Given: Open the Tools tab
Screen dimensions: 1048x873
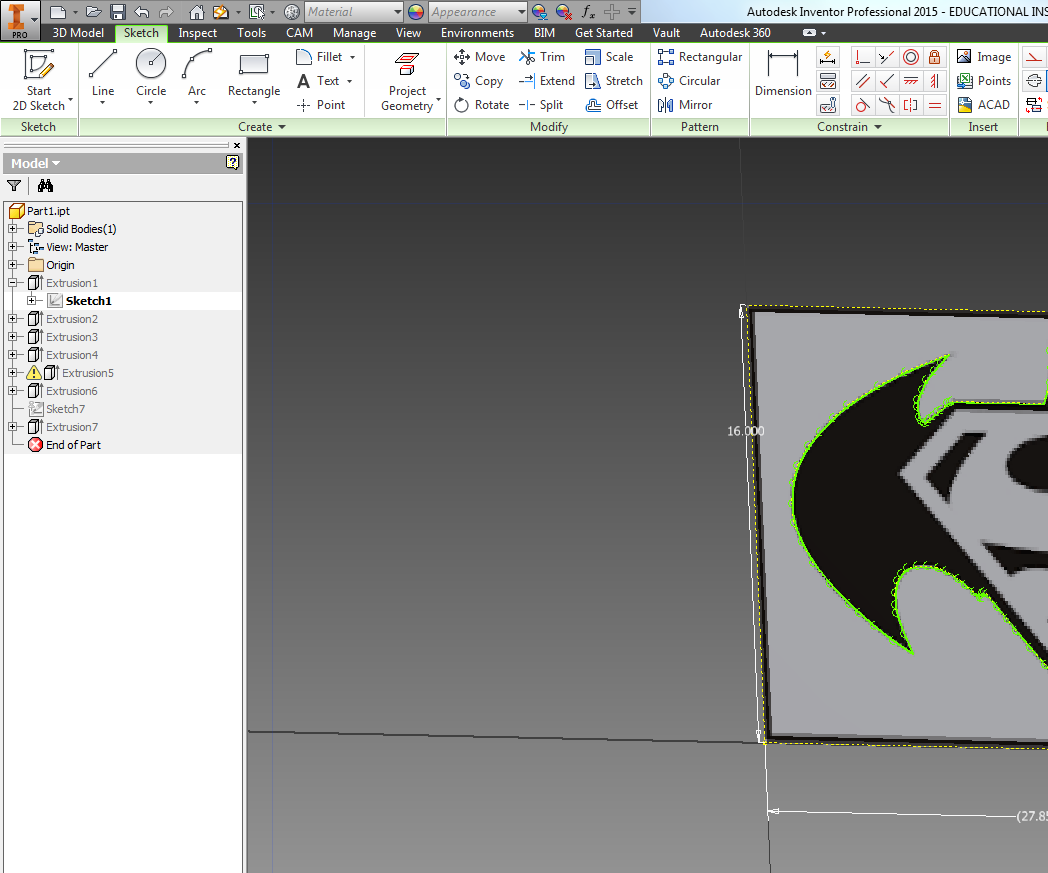Looking at the screenshot, I should coord(251,33).
